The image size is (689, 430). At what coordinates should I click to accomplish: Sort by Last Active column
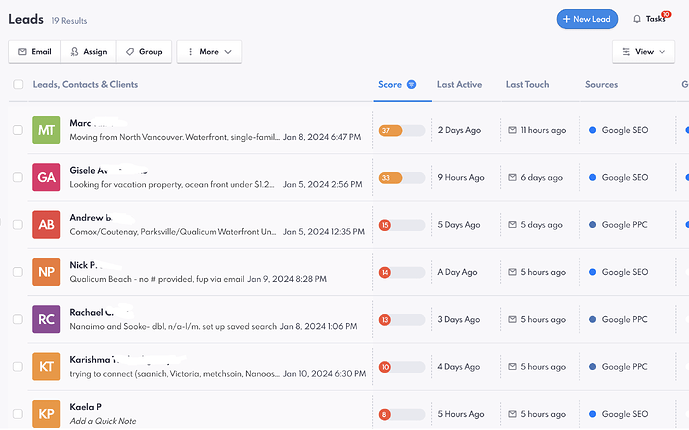(459, 84)
